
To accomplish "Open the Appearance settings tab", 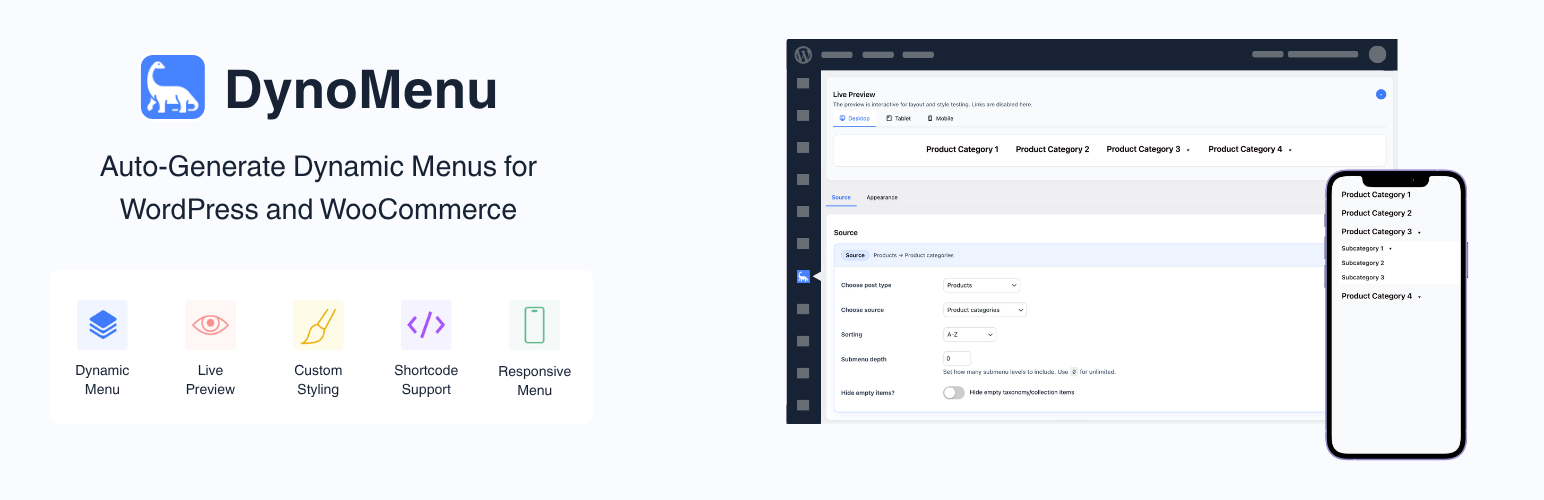I will (x=882, y=197).
